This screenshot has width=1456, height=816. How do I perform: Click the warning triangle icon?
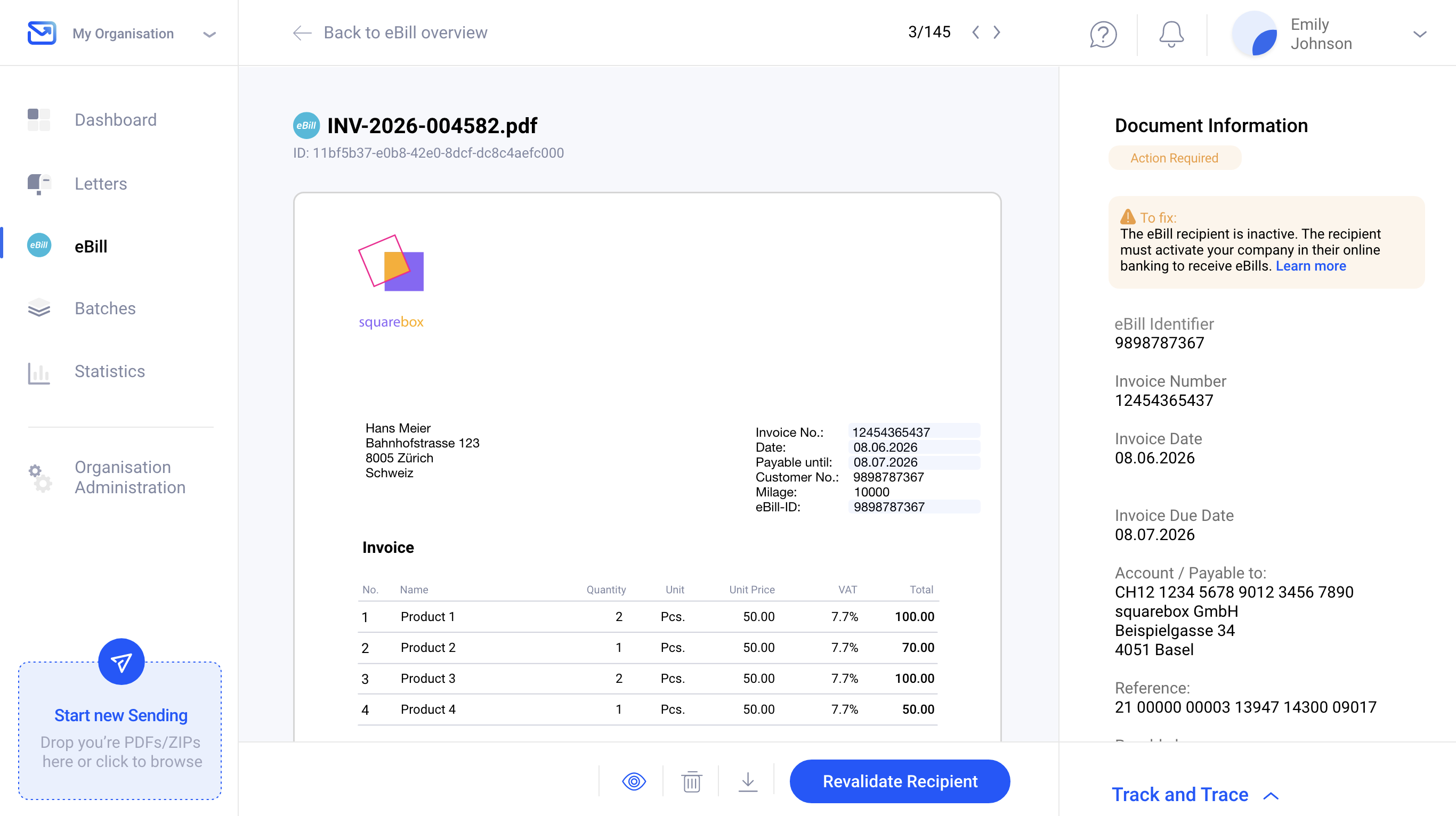pos(1128,217)
